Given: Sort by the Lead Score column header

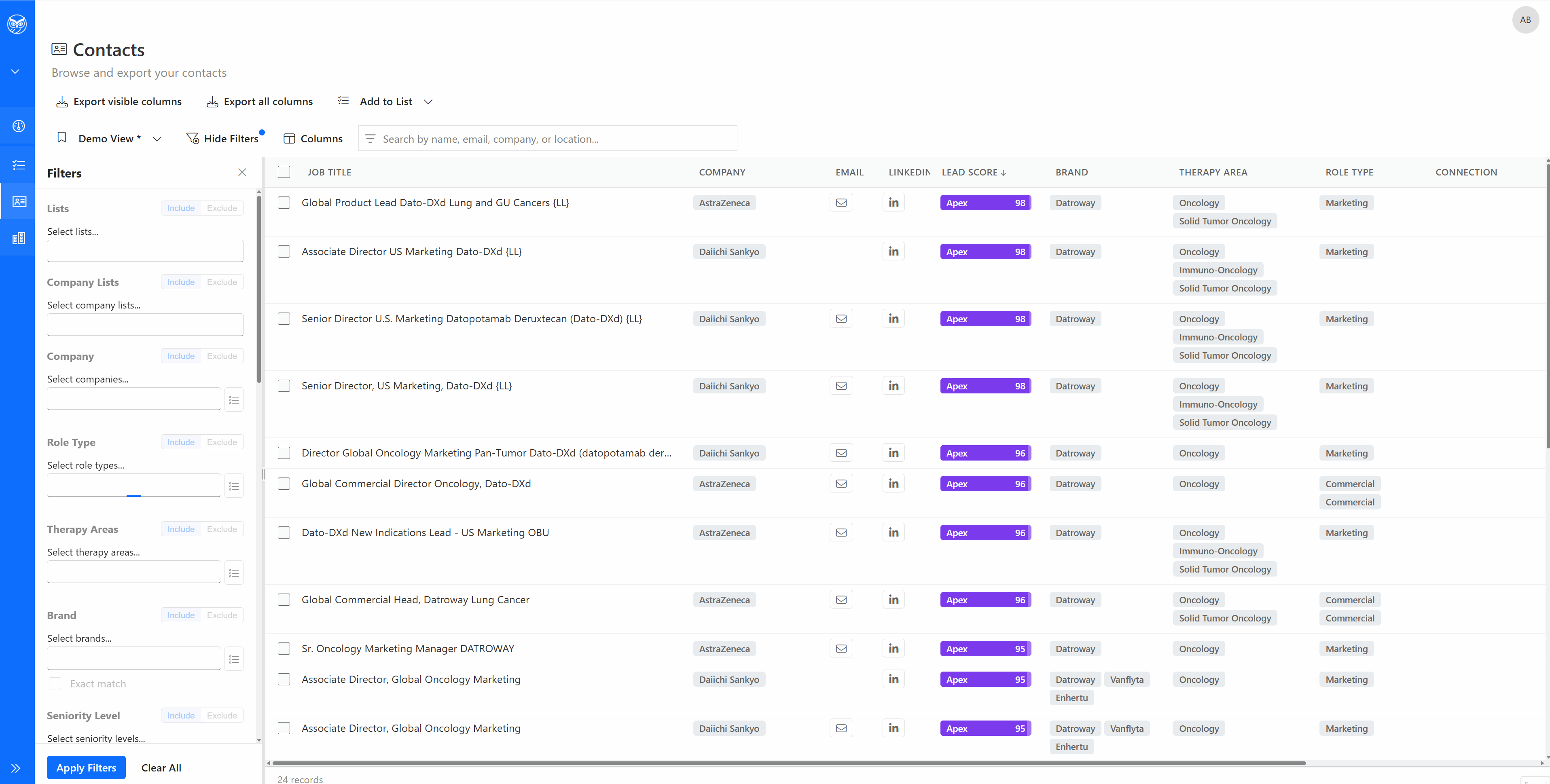Looking at the screenshot, I should click(x=974, y=172).
